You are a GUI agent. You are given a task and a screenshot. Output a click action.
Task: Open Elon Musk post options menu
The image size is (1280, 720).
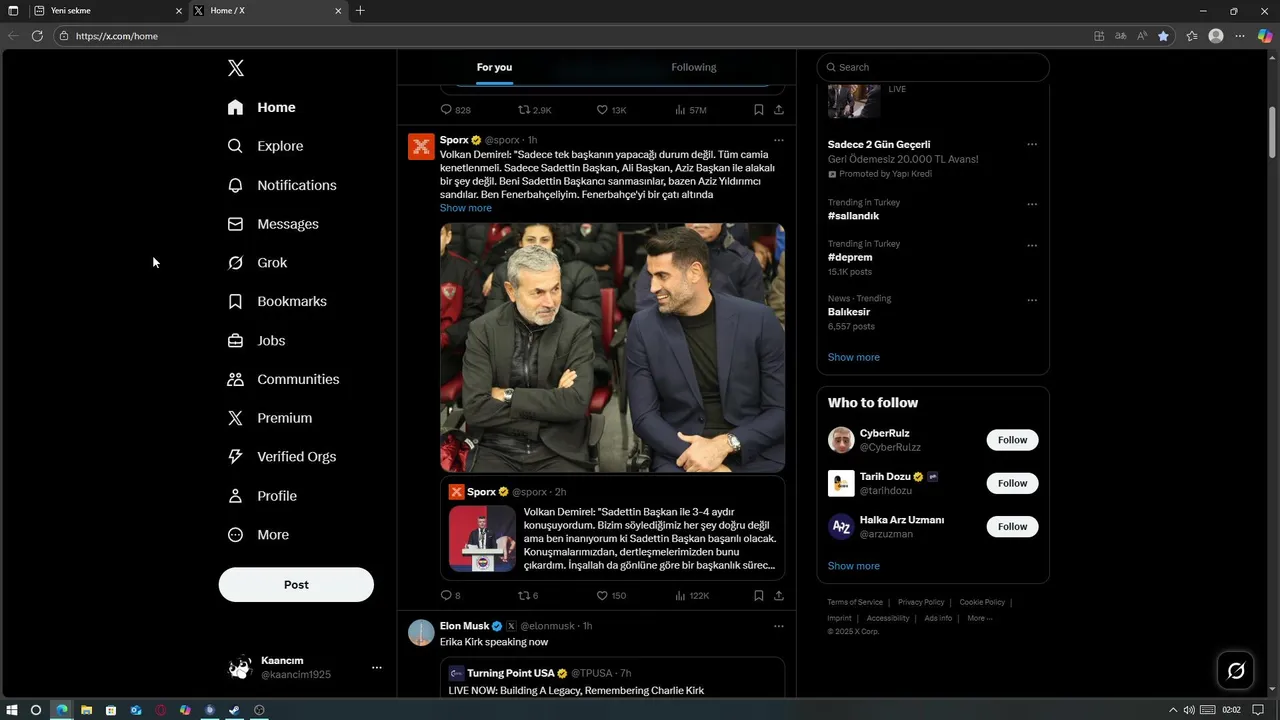(779, 626)
